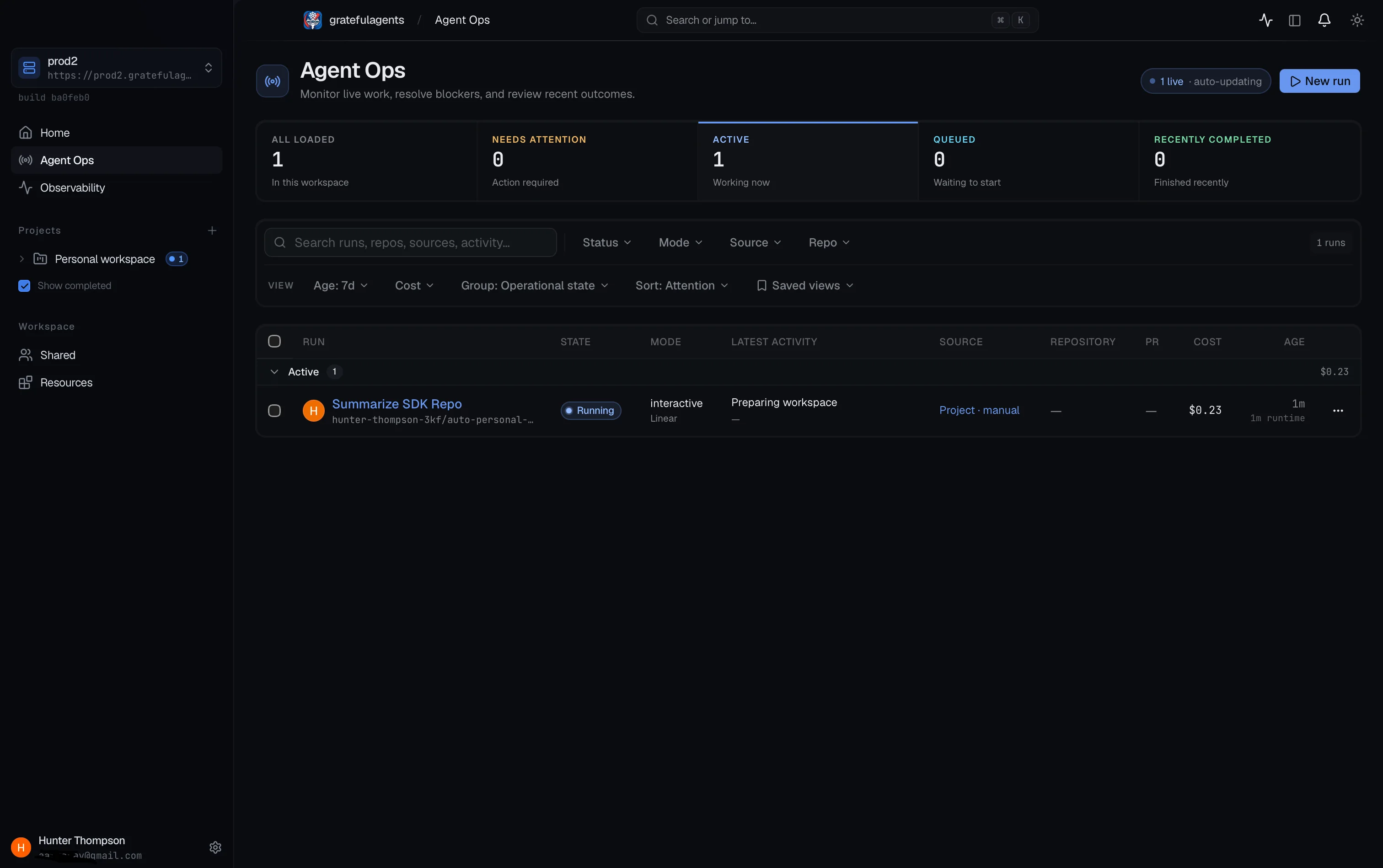
Task: Open Sort: Attention dropdown
Action: coord(681,285)
